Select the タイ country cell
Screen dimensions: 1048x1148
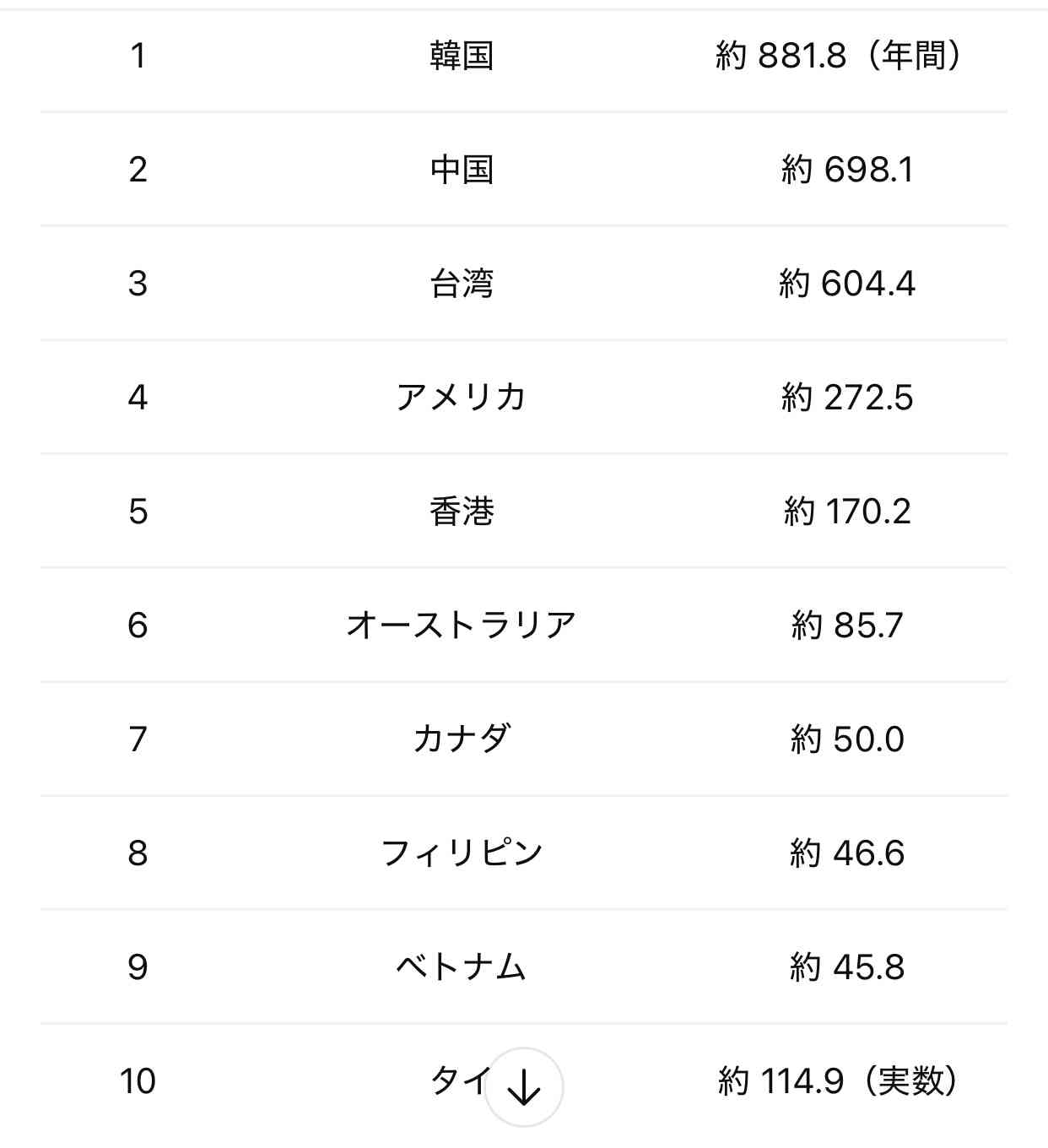[x=461, y=1081]
